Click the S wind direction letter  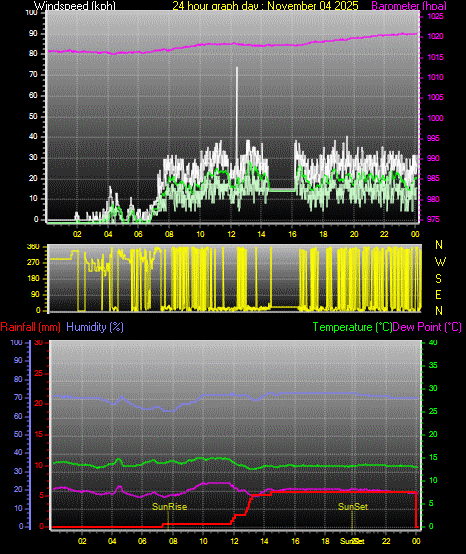(x=438, y=279)
